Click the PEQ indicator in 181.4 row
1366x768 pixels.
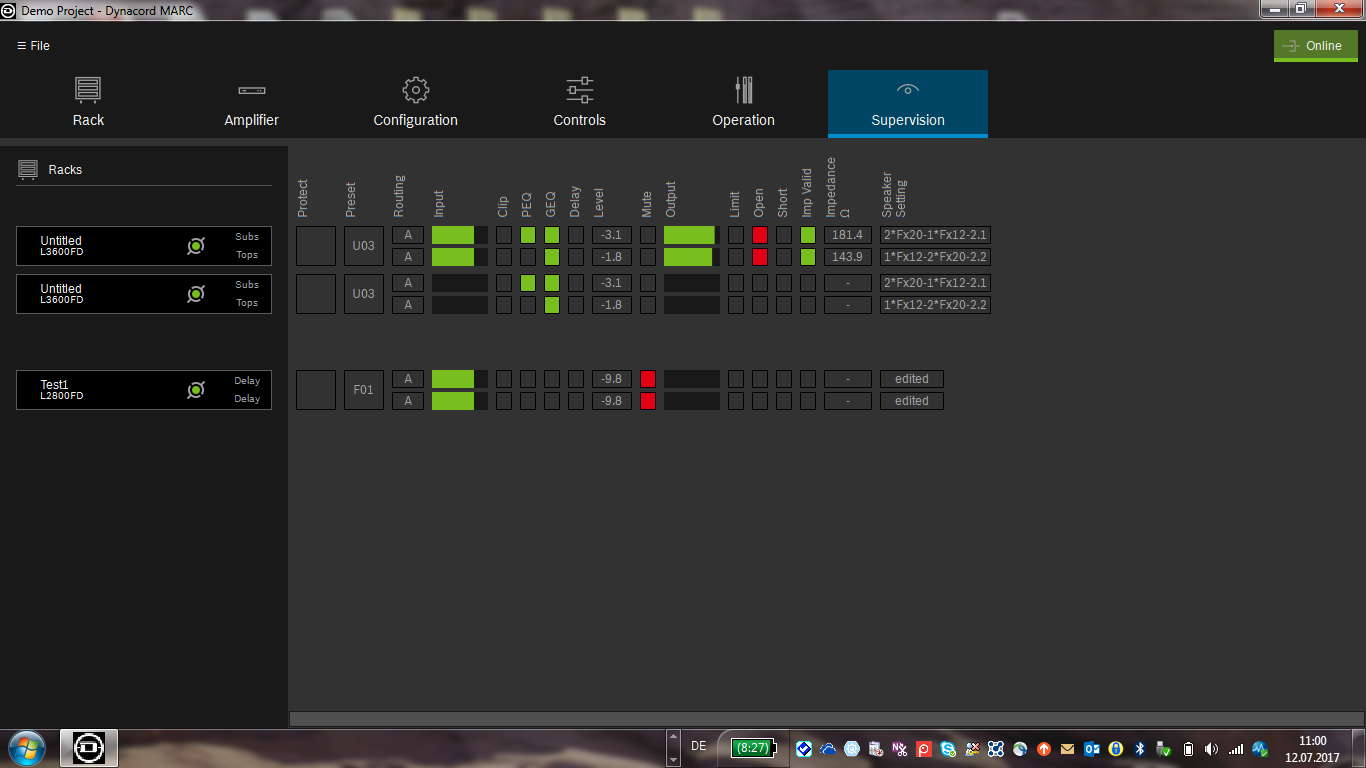pos(528,235)
